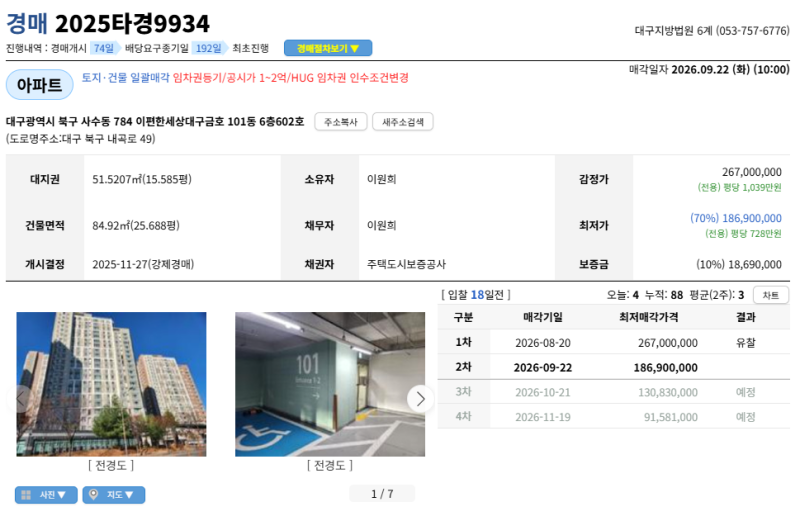Click 2차 price 186,900,000 in schedule table
Screen dimensions: 800x521
(x=665, y=367)
